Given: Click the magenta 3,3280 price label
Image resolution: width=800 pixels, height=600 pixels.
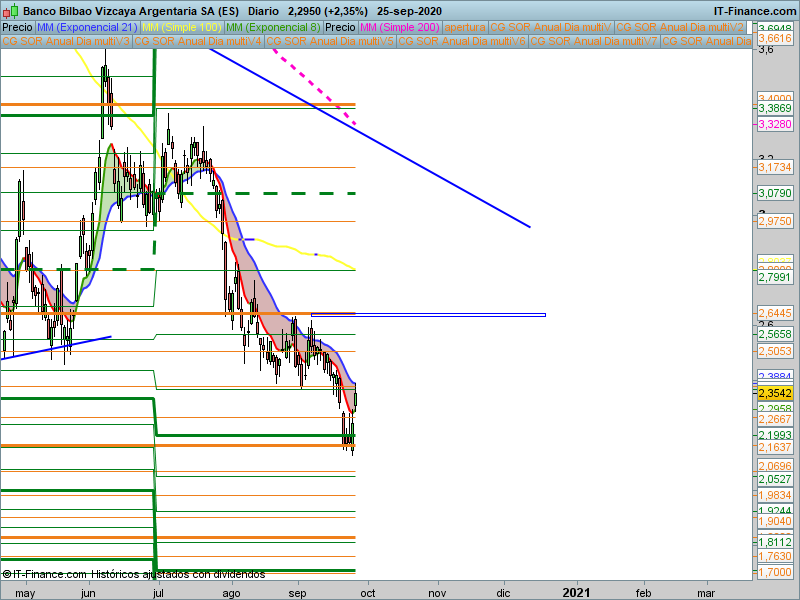Looking at the screenshot, I should point(775,124).
